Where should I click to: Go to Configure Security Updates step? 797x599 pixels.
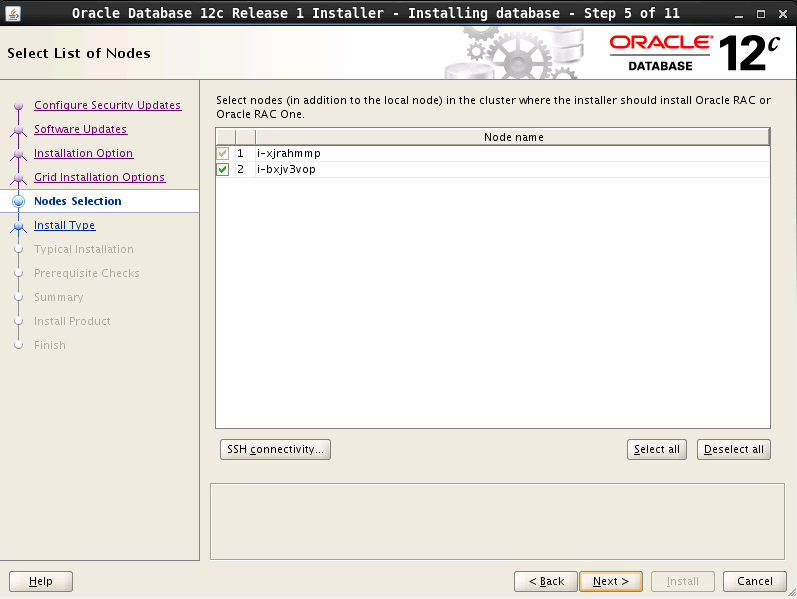[107, 105]
